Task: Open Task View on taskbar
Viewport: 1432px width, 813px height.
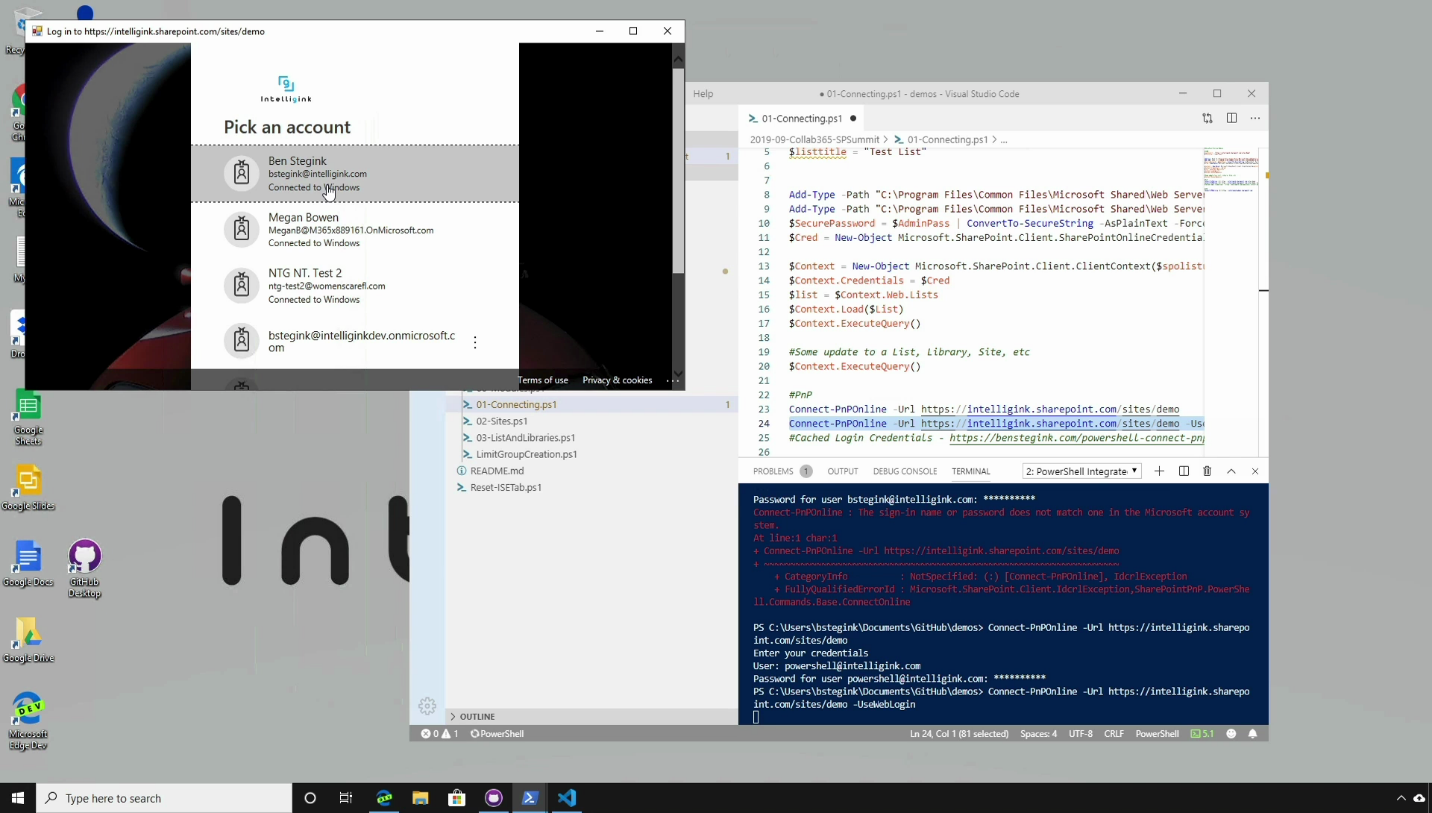Action: pyautogui.click(x=346, y=798)
